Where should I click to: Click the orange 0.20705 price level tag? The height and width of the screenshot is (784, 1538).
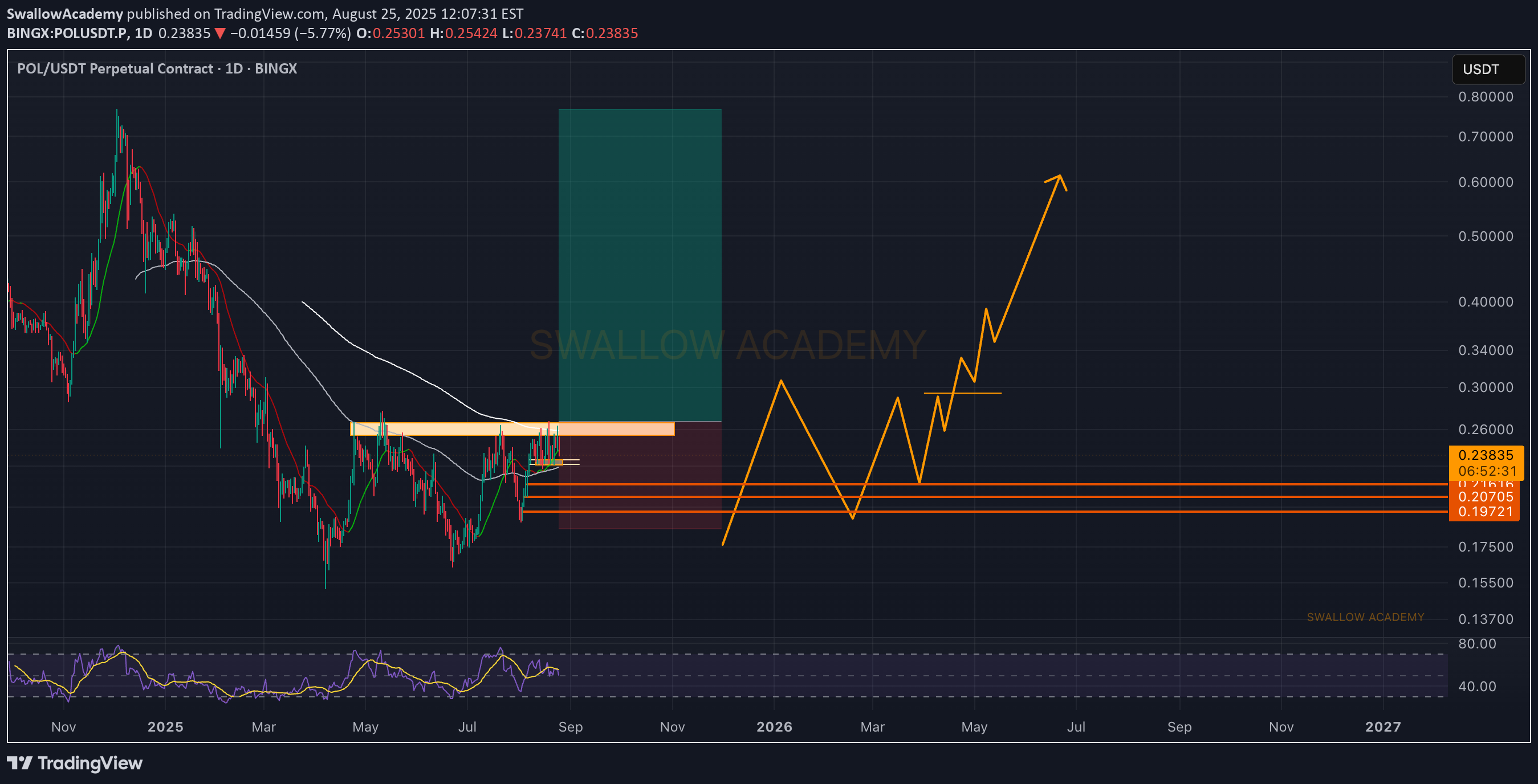click(x=1484, y=497)
